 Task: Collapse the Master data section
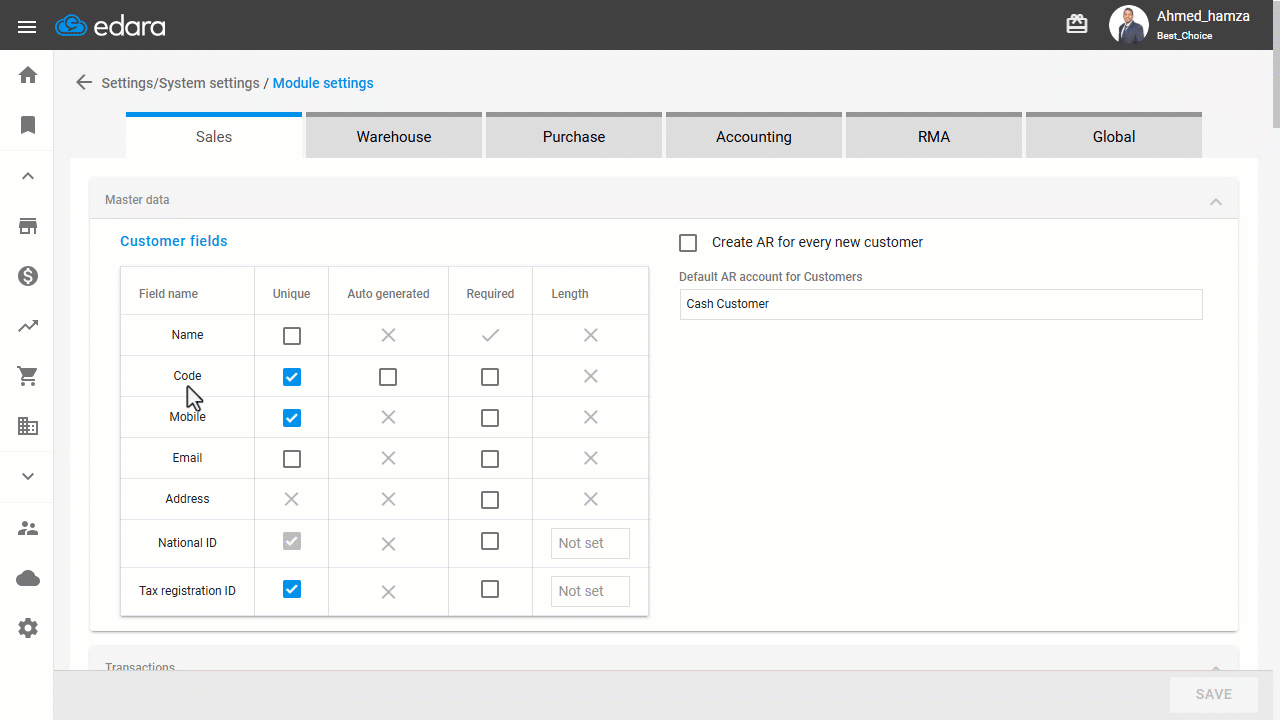[x=1216, y=201]
